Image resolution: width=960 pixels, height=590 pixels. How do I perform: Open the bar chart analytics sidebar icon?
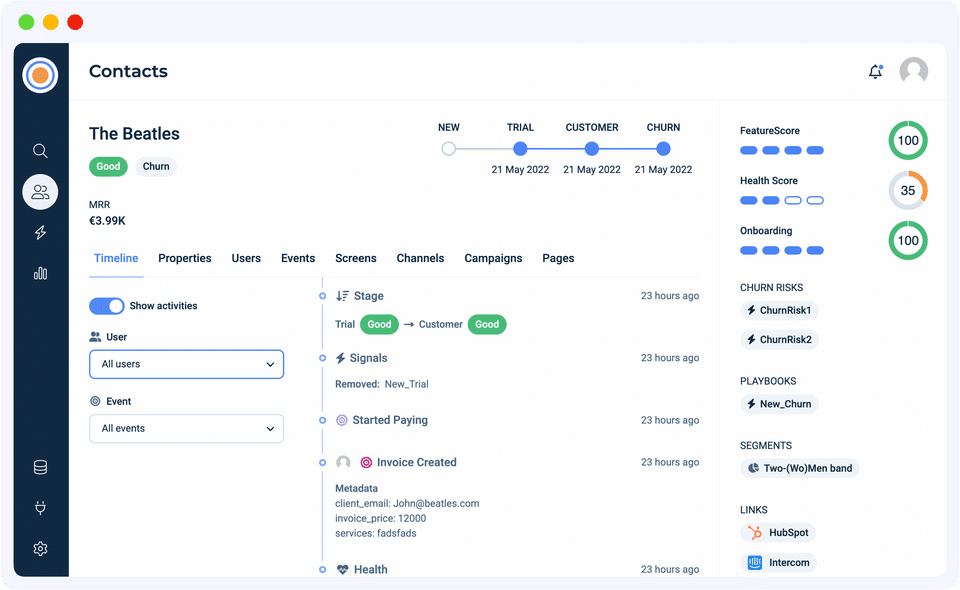pyautogui.click(x=40, y=273)
